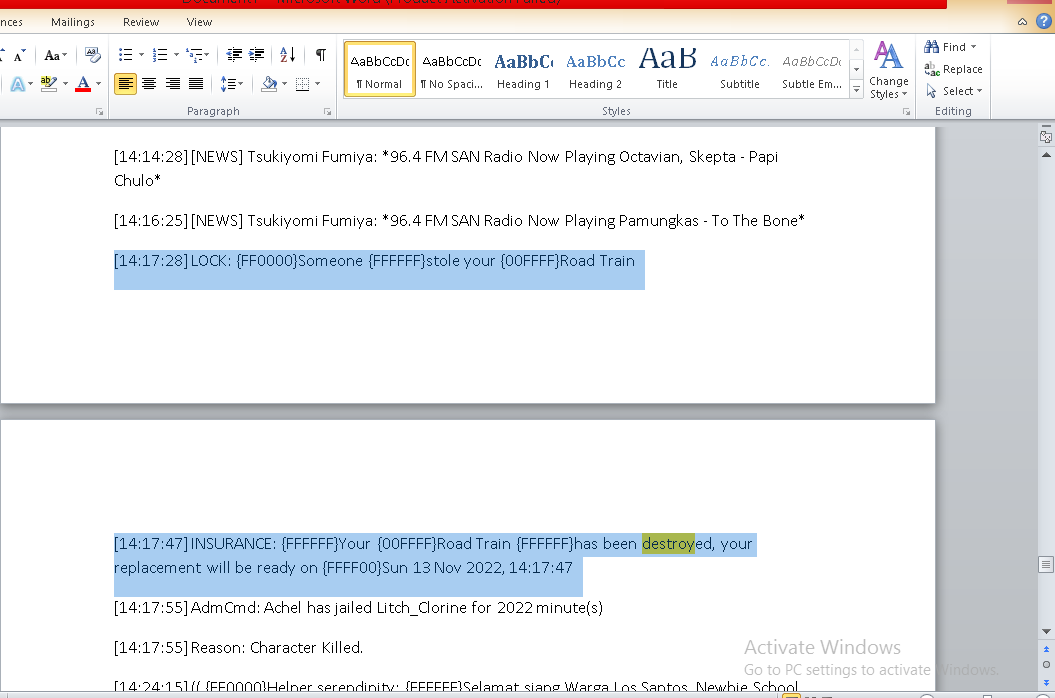
Task: Apply paragraph shading with the paint bucket
Action: [269, 84]
